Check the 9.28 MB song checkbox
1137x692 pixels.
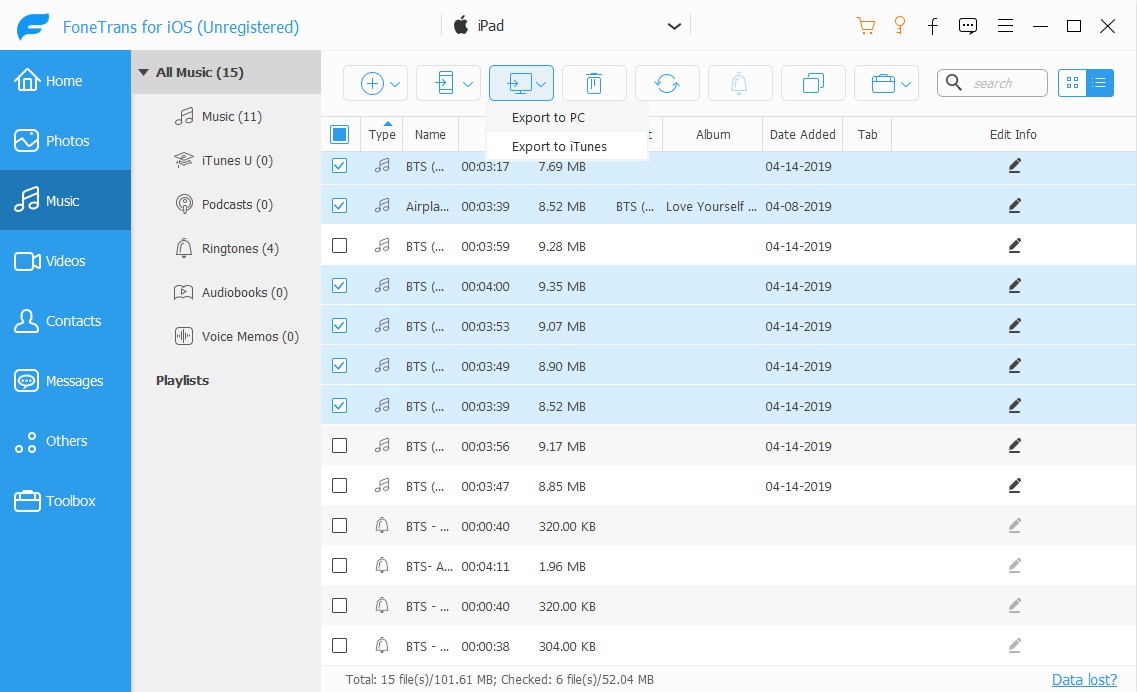(x=339, y=245)
